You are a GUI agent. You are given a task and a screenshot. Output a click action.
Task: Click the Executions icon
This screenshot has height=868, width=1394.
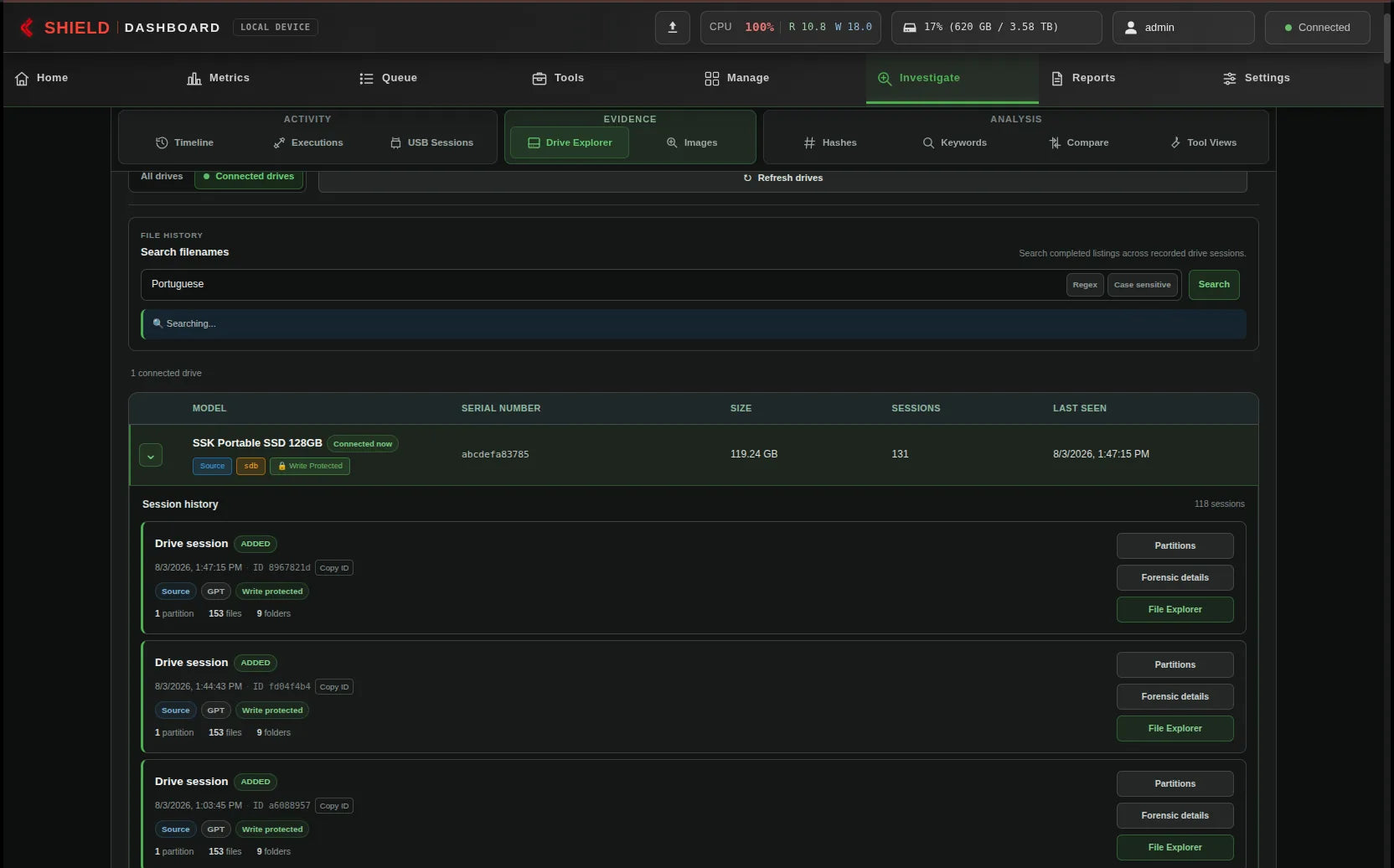pyautogui.click(x=279, y=143)
